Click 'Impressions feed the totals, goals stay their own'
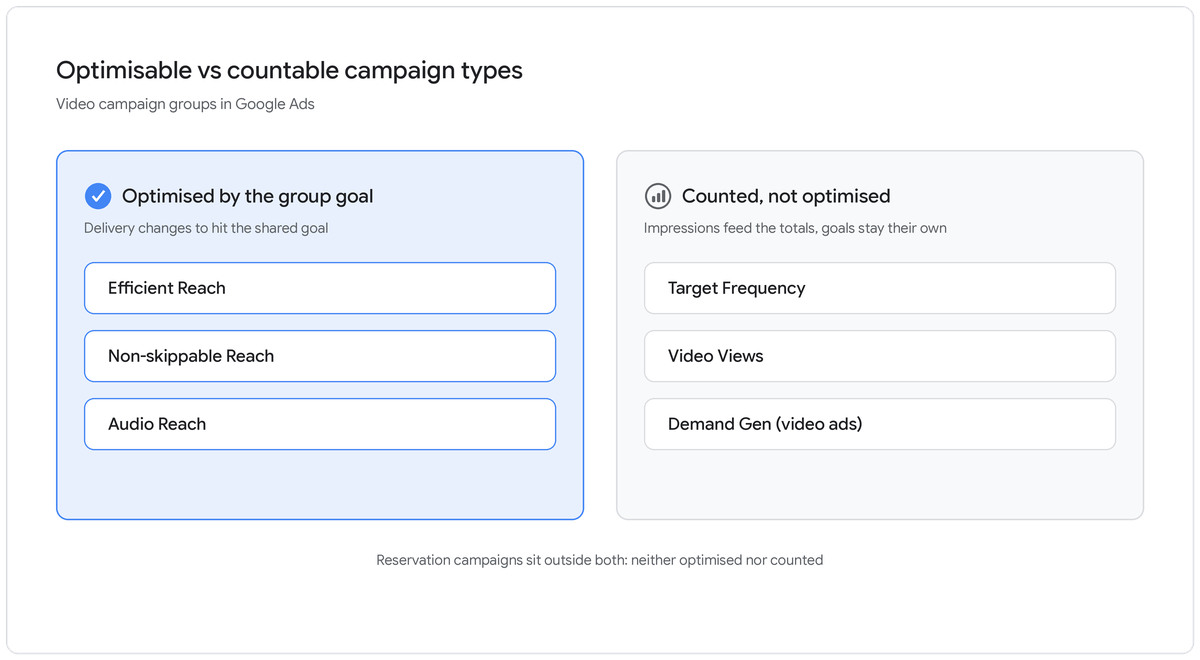Image resolution: width=1200 pixels, height=660 pixels. point(795,228)
